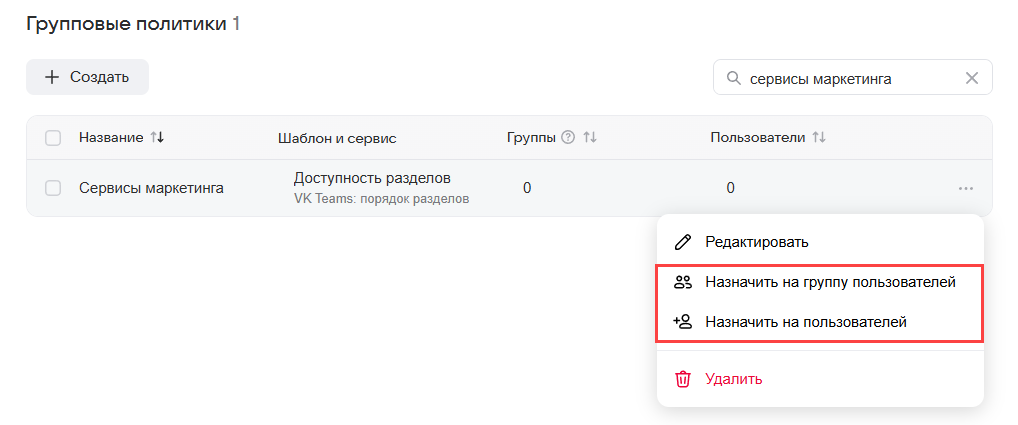Viewport: 1018px width, 425px height.
Task: Click the Создать button
Action: (x=87, y=77)
